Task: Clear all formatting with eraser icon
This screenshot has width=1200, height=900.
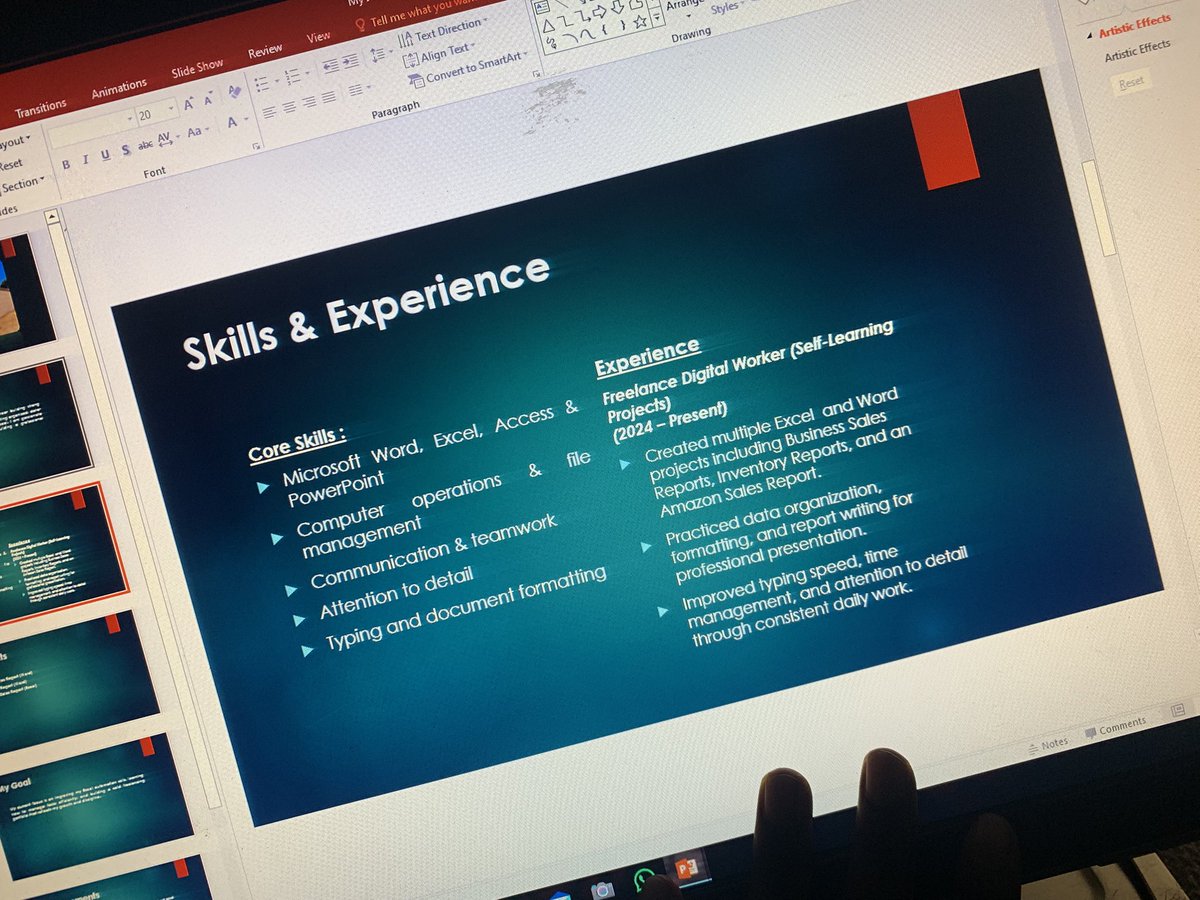Action: (x=234, y=94)
